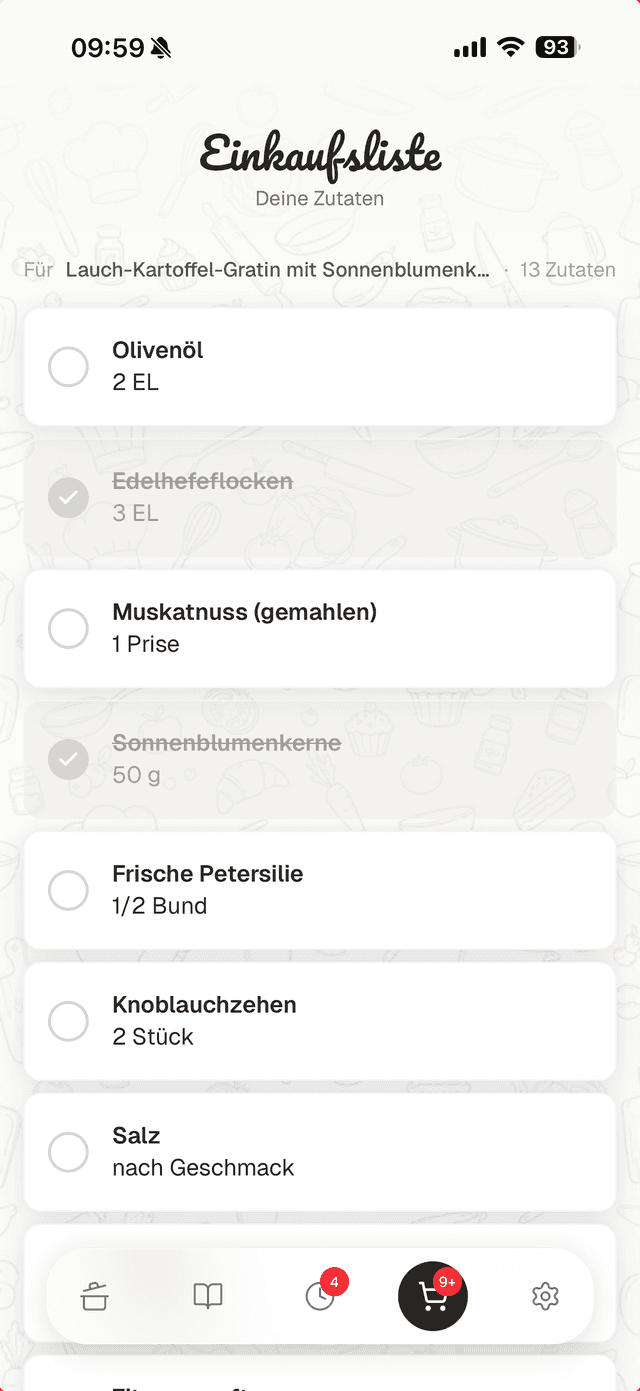Image resolution: width=640 pixels, height=1391 pixels.
Task: Open the recipe book section
Action: 207,1296
